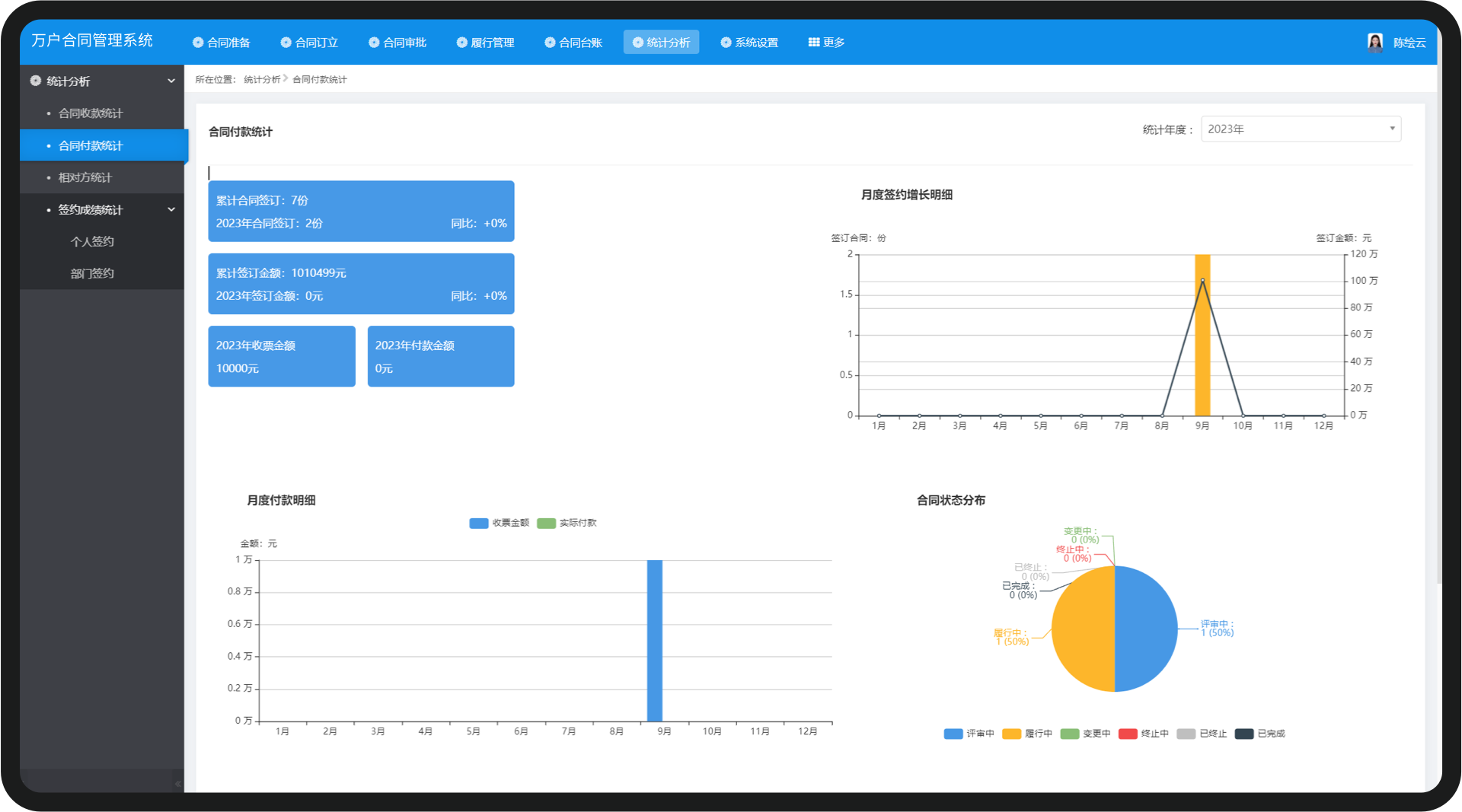Open the 统计分析 top menu
Viewport: 1462px width, 812px height.
tap(661, 43)
